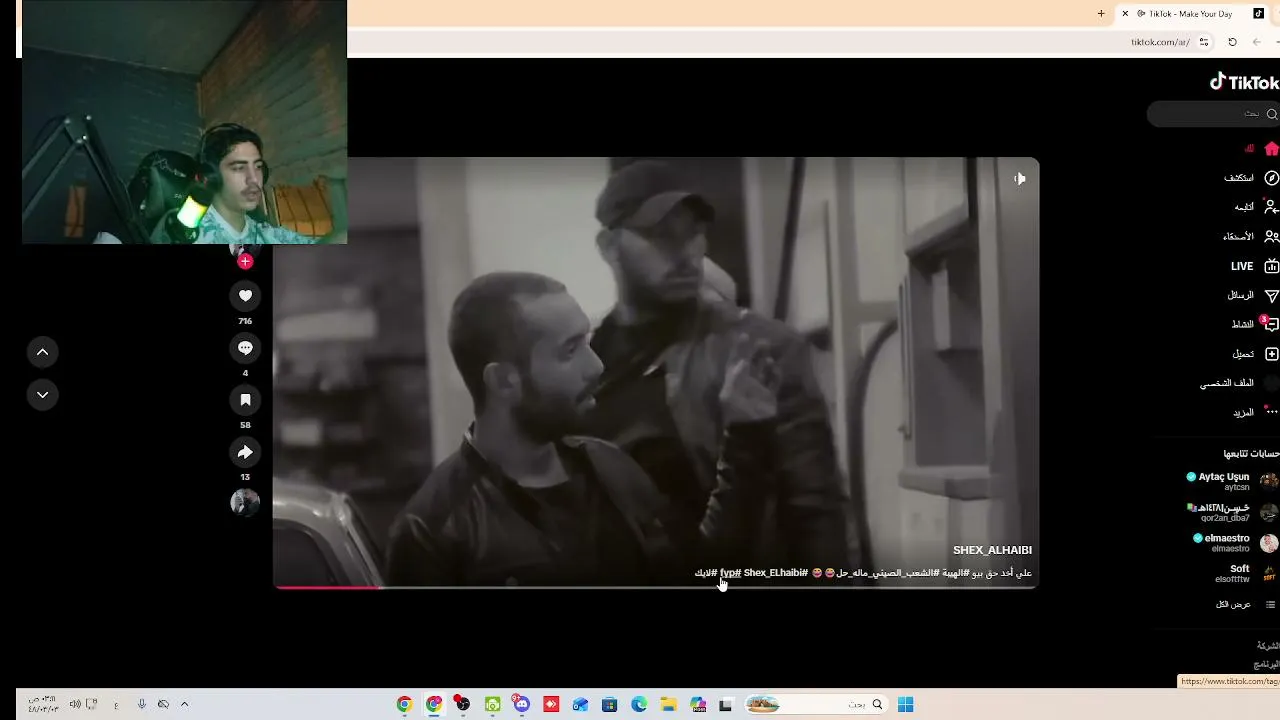Open the For You home tab
Viewport: 1280px width, 720px height.
pos(1261,148)
